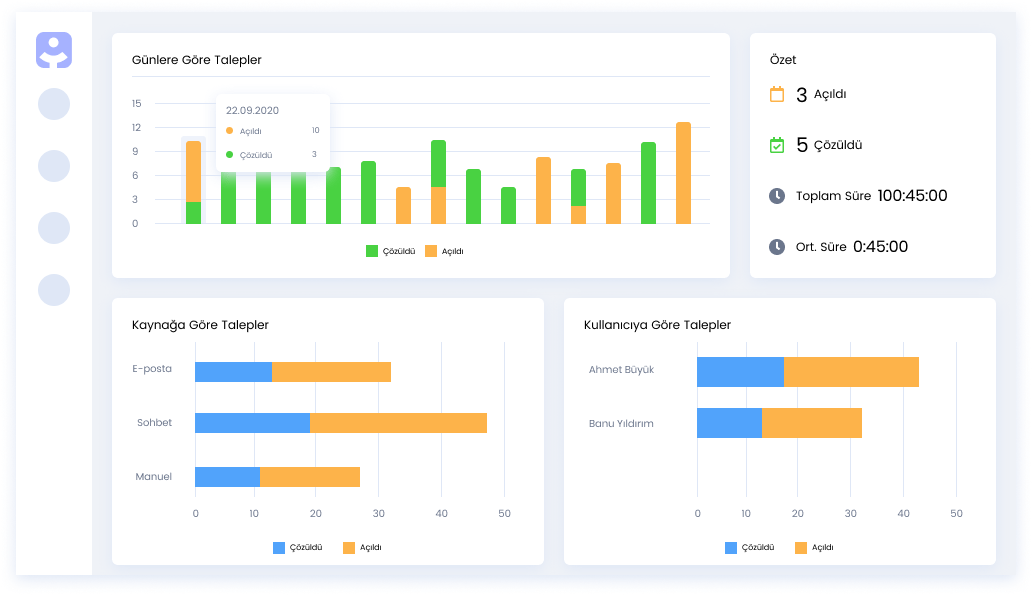
Task: Click the clock icon next to Toplam Süre
Action: [777, 196]
